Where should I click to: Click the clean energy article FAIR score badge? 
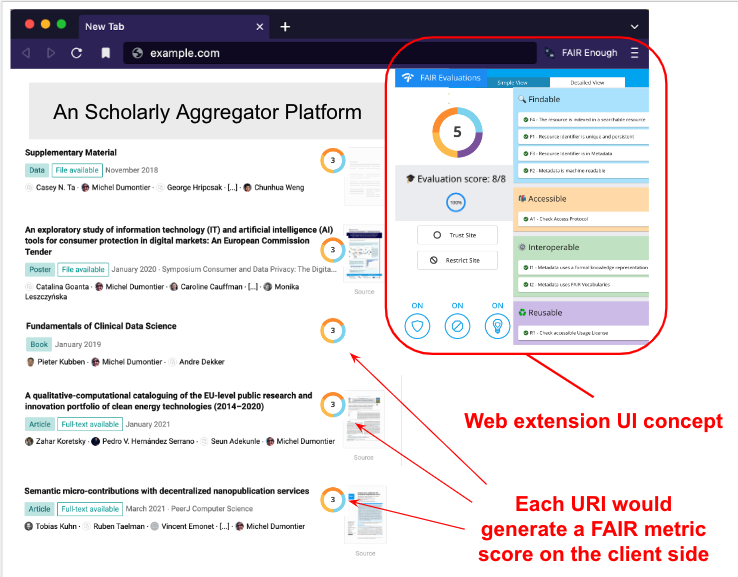333,405
